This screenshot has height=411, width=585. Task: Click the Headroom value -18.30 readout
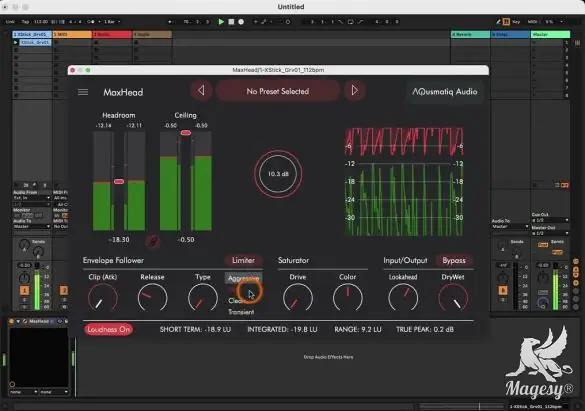(x=119, y=239)
